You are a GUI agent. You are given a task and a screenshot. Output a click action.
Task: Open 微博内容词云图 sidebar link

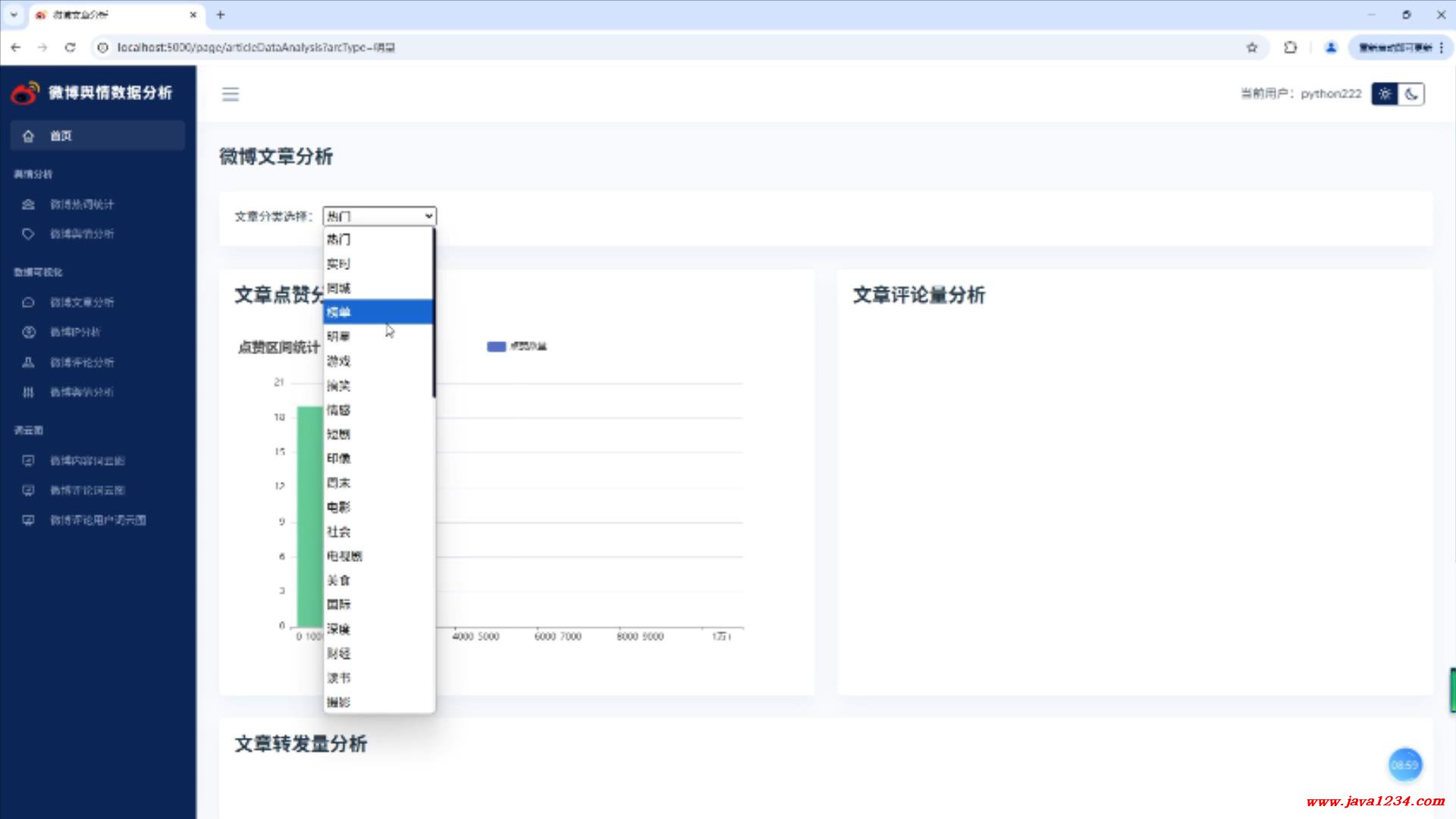[x=87, y=460]
